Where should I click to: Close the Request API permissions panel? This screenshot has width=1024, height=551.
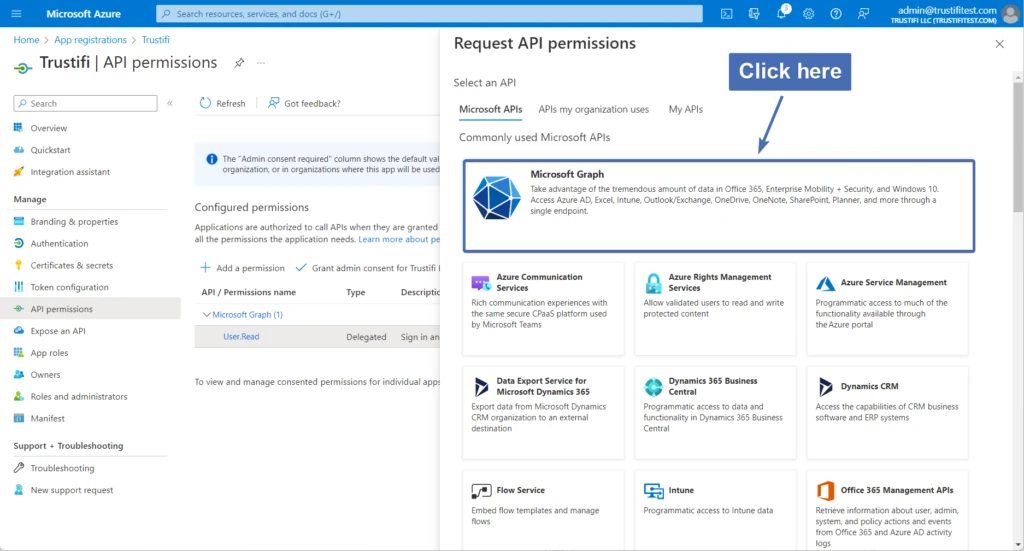pyautogui.click(x=999, y=44)
